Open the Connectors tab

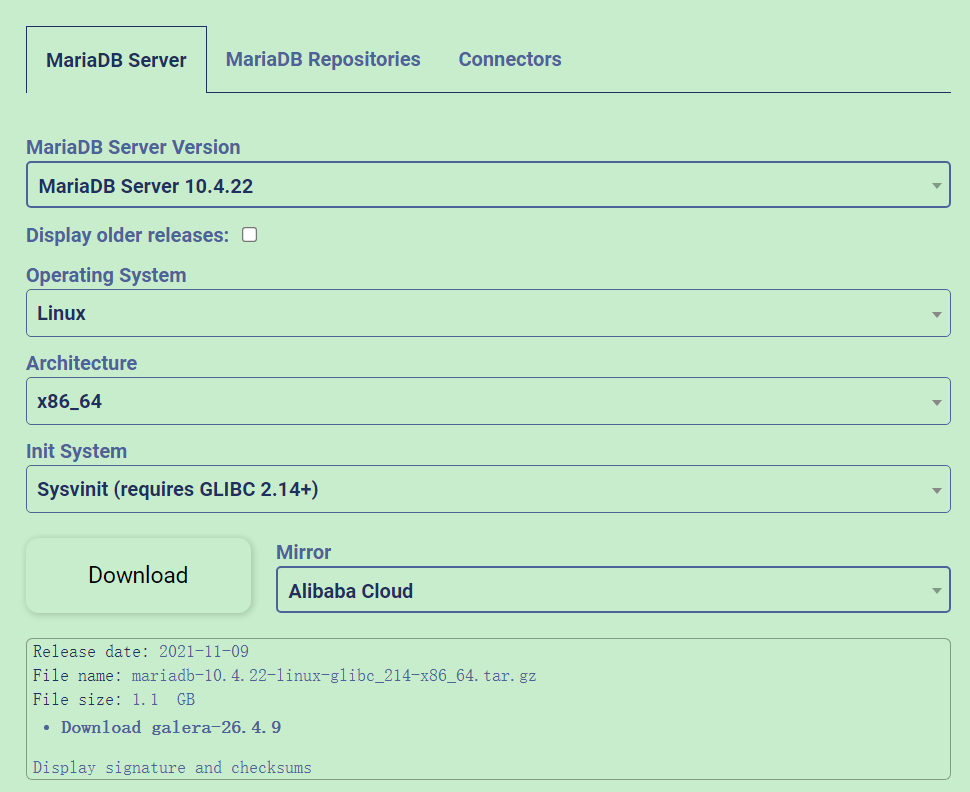pyautogui.click(x=509, y=59)
